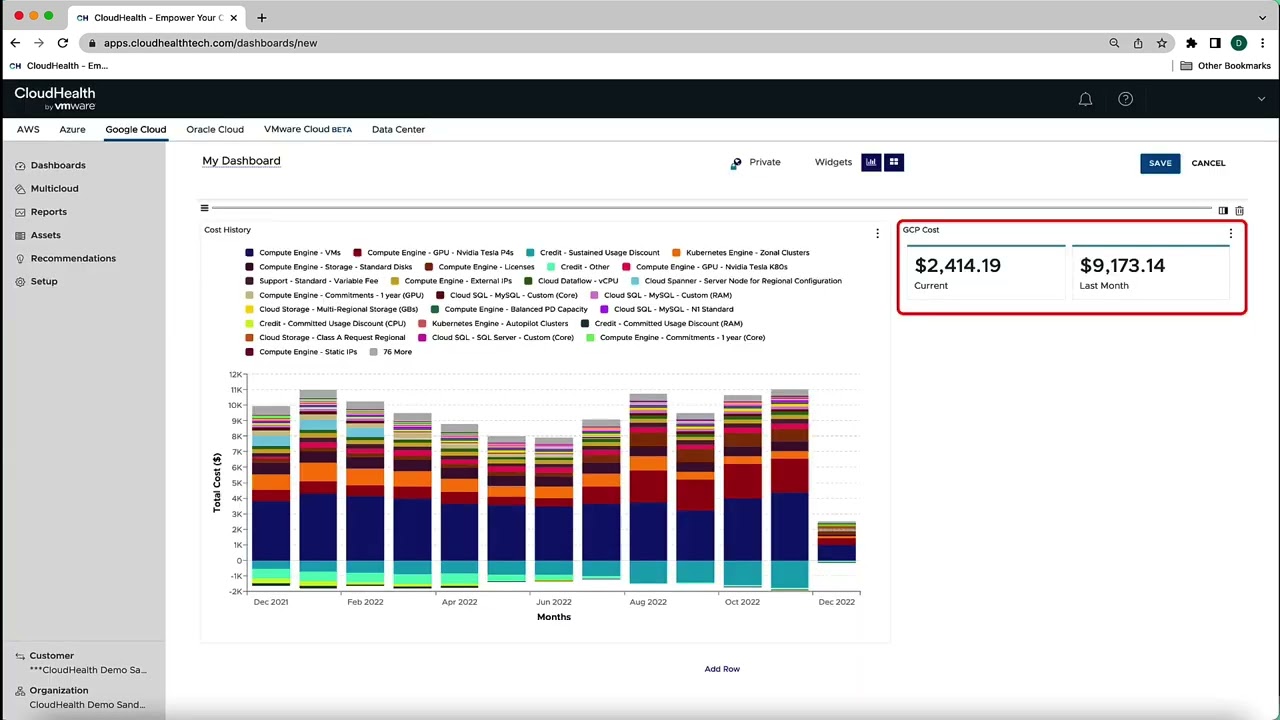Switch customer via Customer selector

[80, 663]
